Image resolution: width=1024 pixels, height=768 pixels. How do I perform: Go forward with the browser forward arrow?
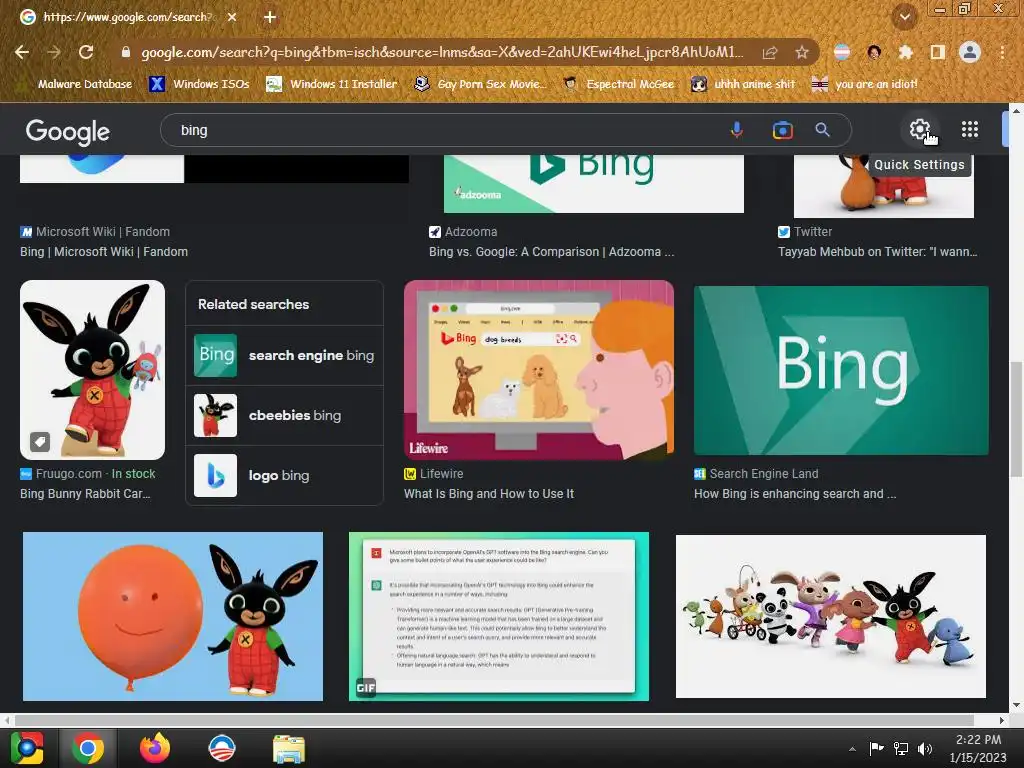(54, 52)
